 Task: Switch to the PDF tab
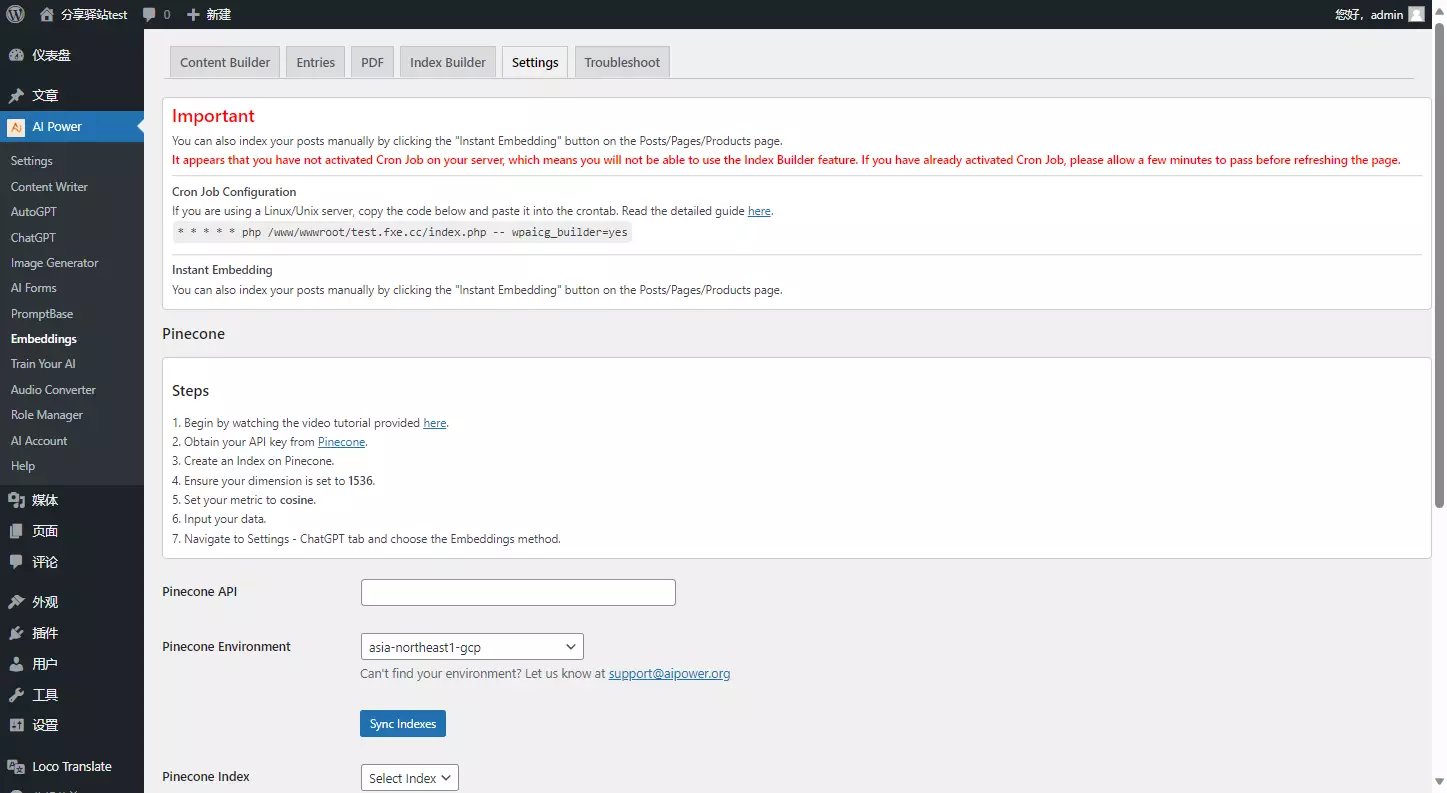[372, 62]
